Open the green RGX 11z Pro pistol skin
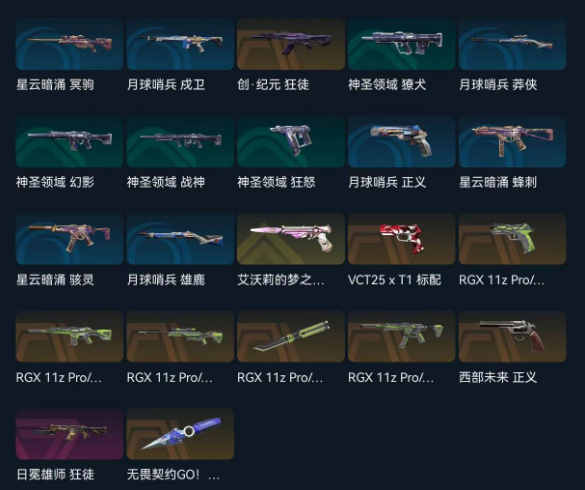 513,239
